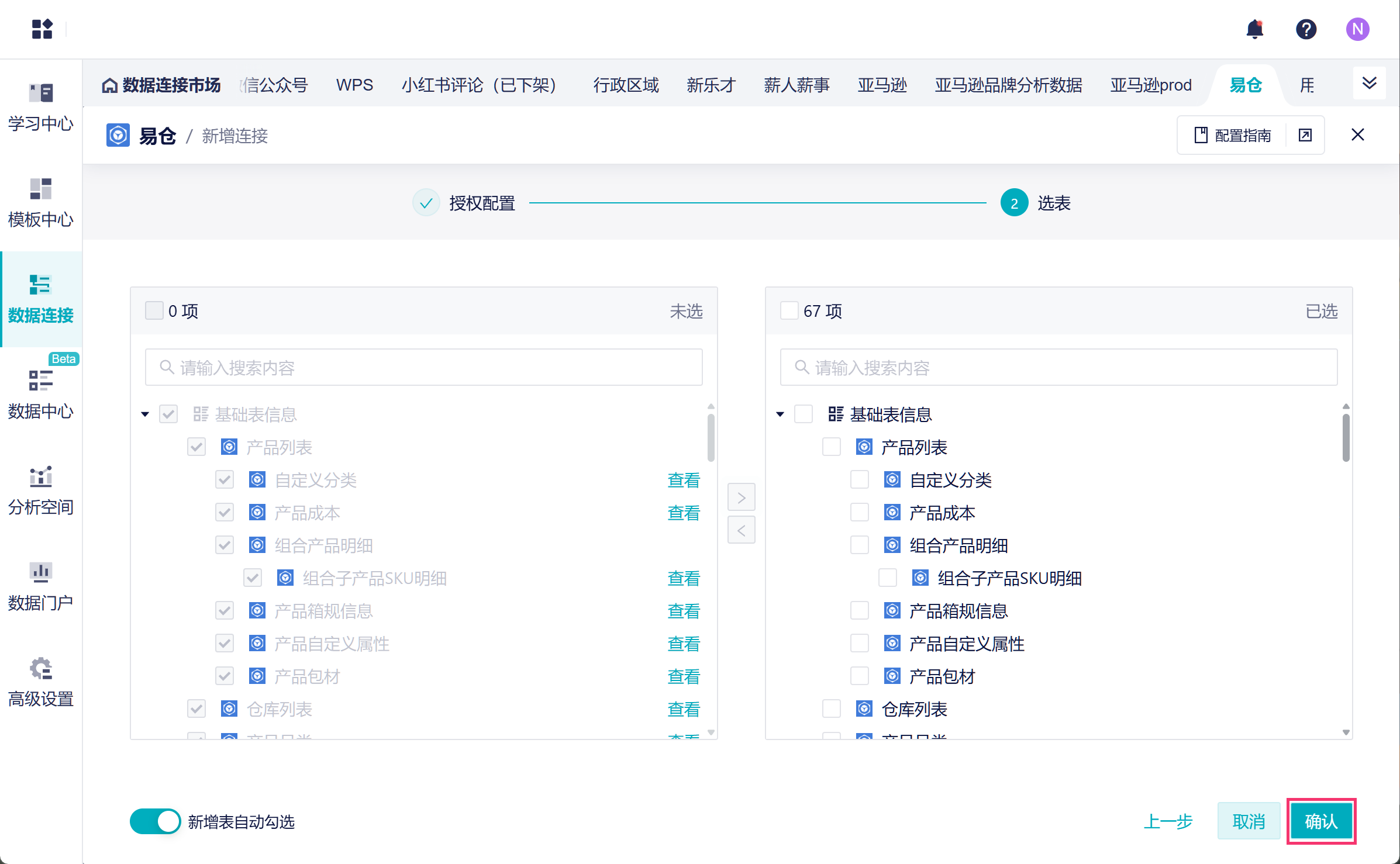The height and width of the screenshot is (864, 1400).
Task: Open configuration guide in new window icon
Action: coord(1305,136)
